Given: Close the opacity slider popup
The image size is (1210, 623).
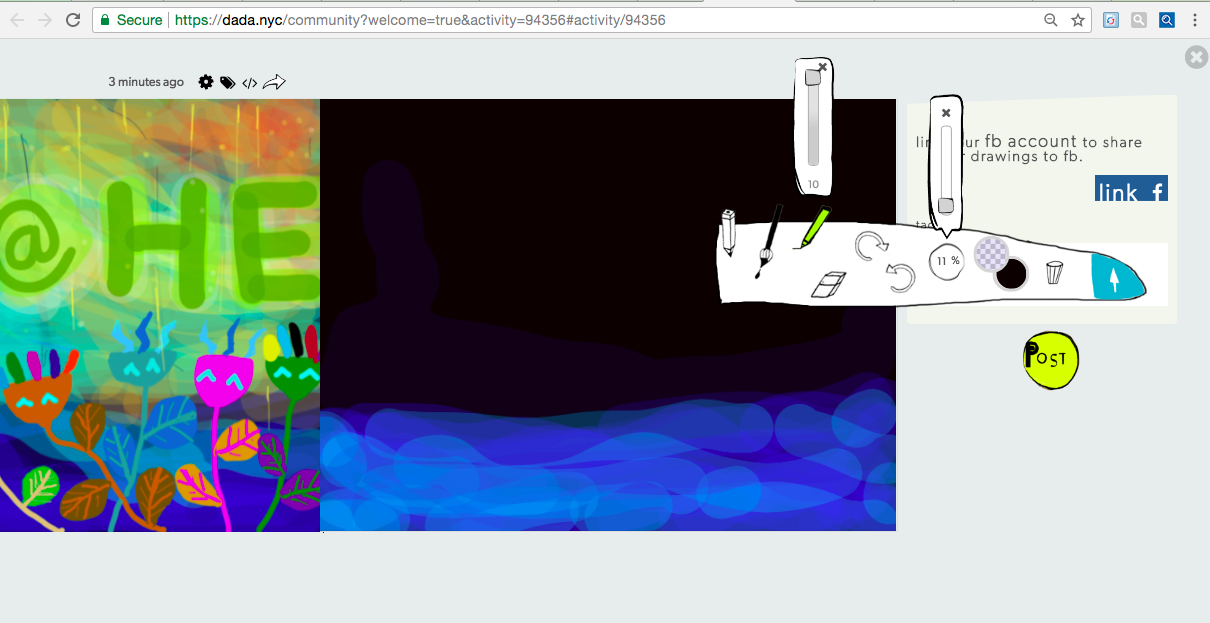Looking at the screenshot, I should (x=946, y=113).
